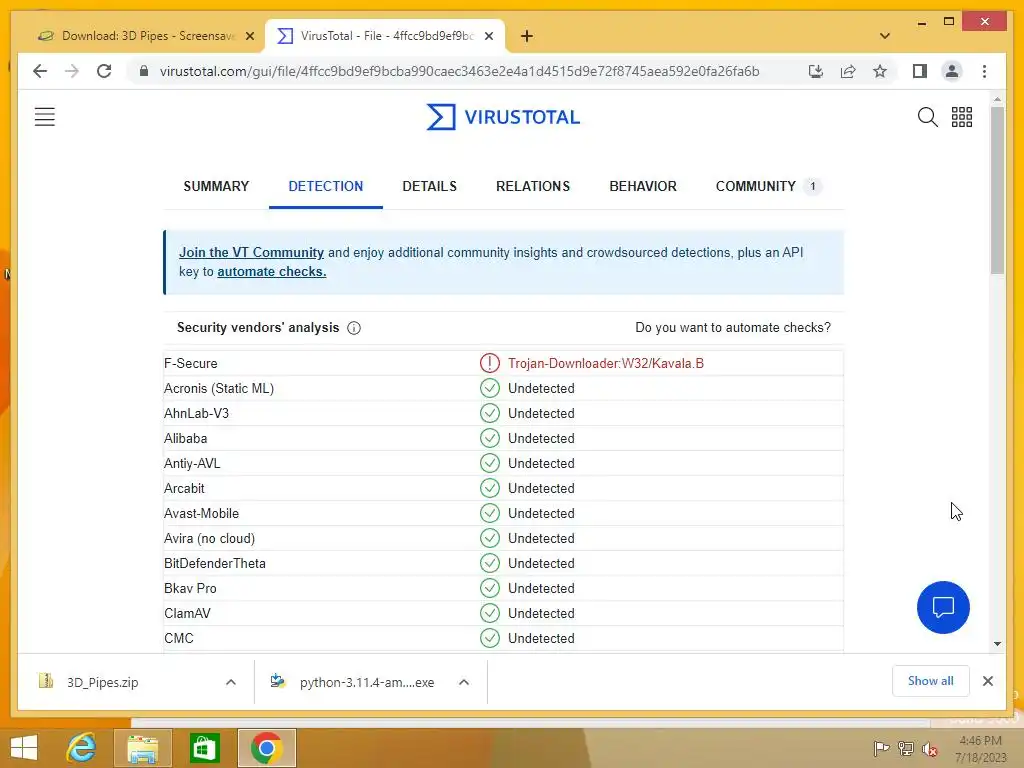Click the F-Secure red warning icon
The image size is (1024, 768).
tap(489, 363)
